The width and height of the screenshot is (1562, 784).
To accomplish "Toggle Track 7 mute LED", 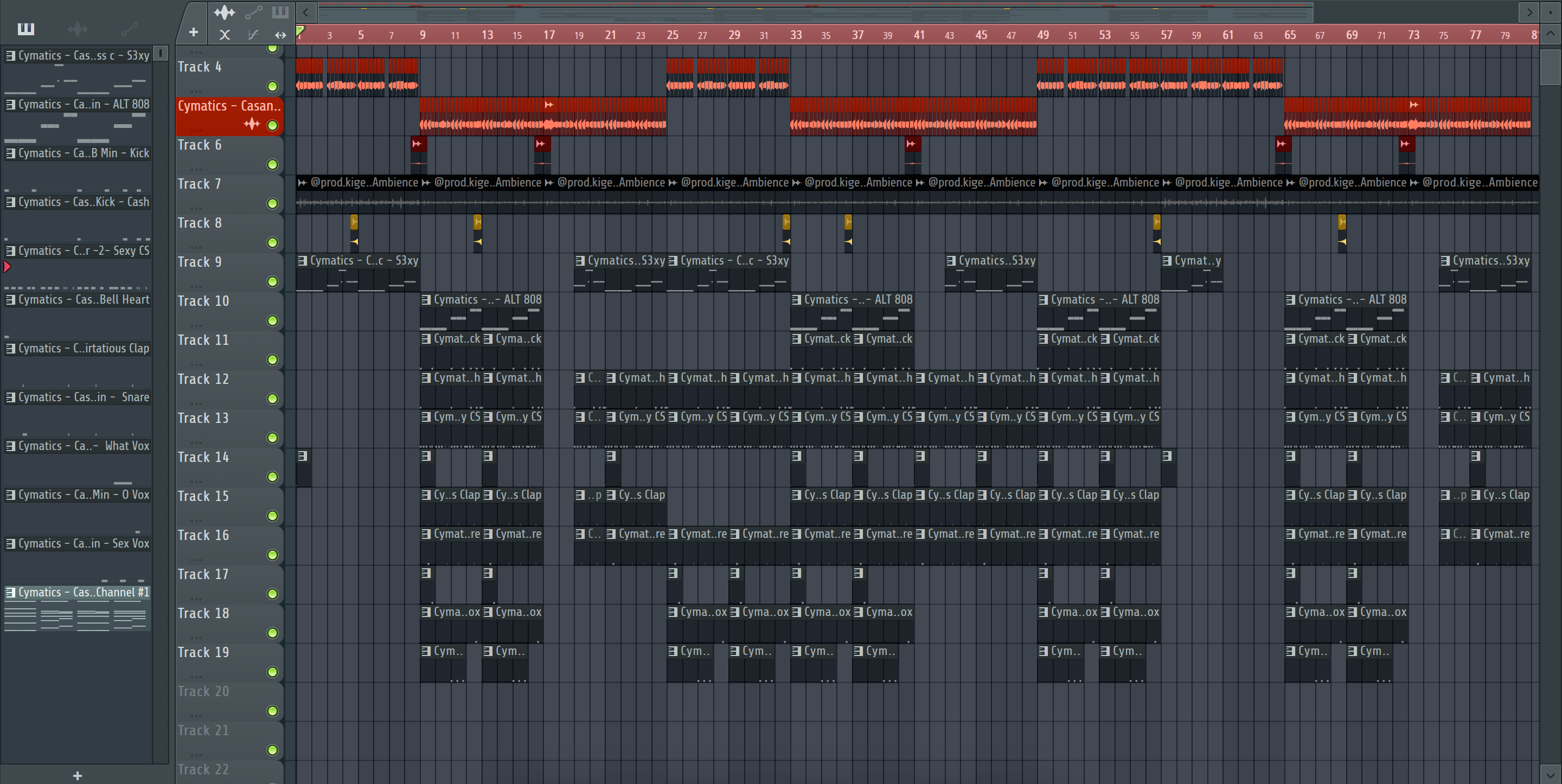I will (x=272, y=203).
